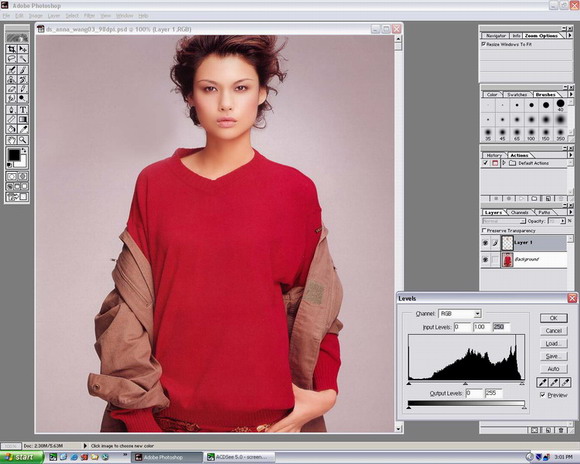Image resolution: width=580 pixels, height=464 pixels.
Task: Switch to the Channels tab
Action: click(519, 212)
